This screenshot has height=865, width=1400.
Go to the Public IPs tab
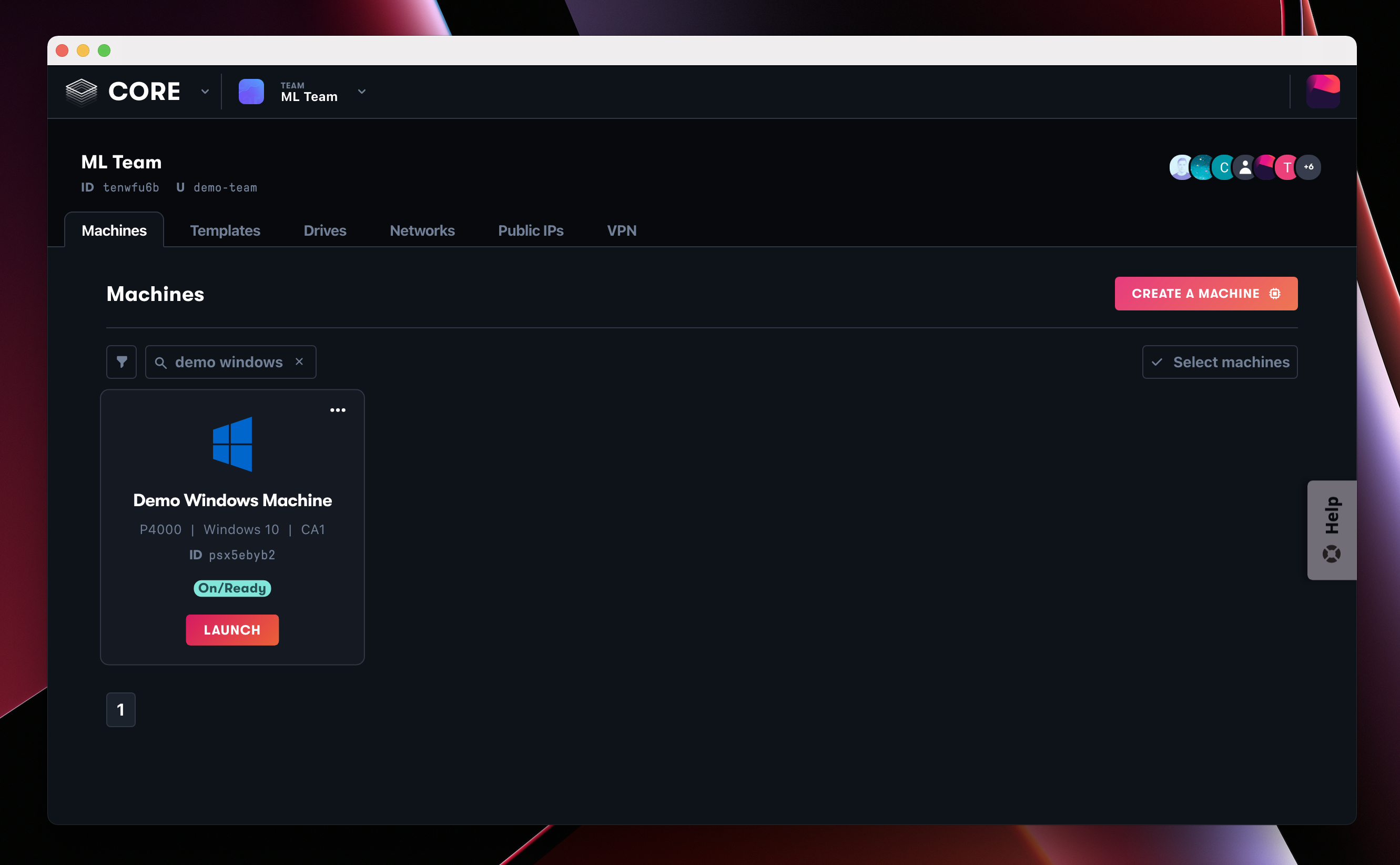[x=531, y=230]
